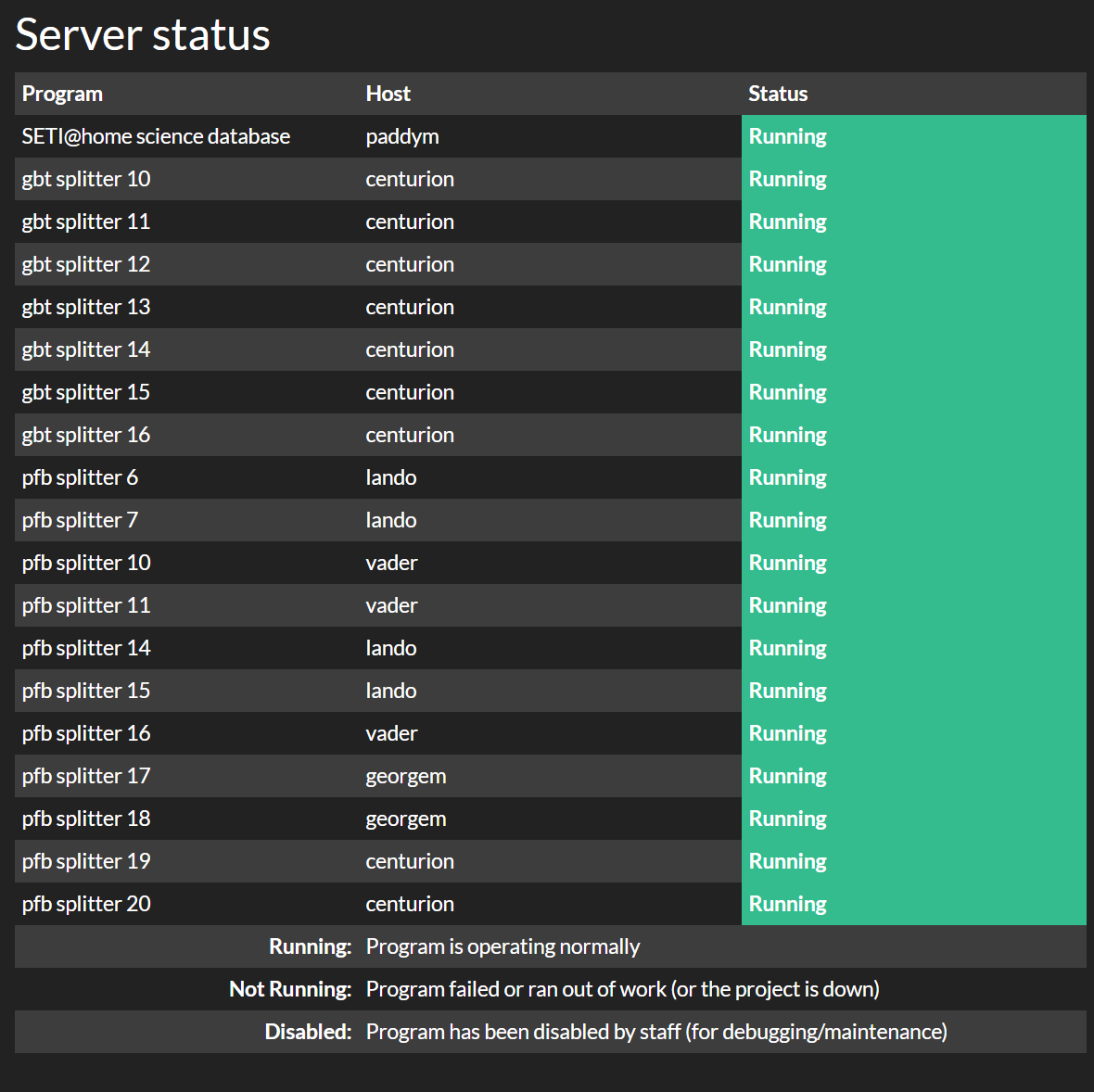The height and width of the screenshot is (1092, 1094).
Task: Select 'pfb splitter 18' row label
Action: pos(86,818)
